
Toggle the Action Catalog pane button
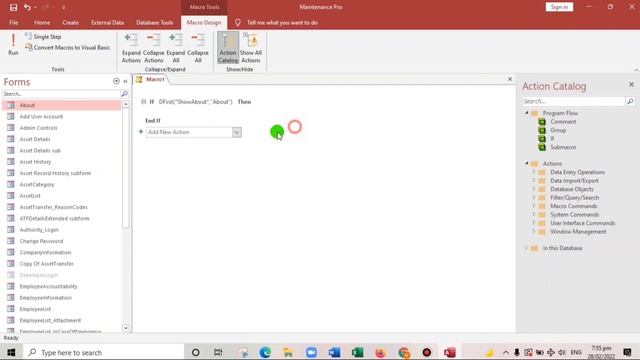228,48
